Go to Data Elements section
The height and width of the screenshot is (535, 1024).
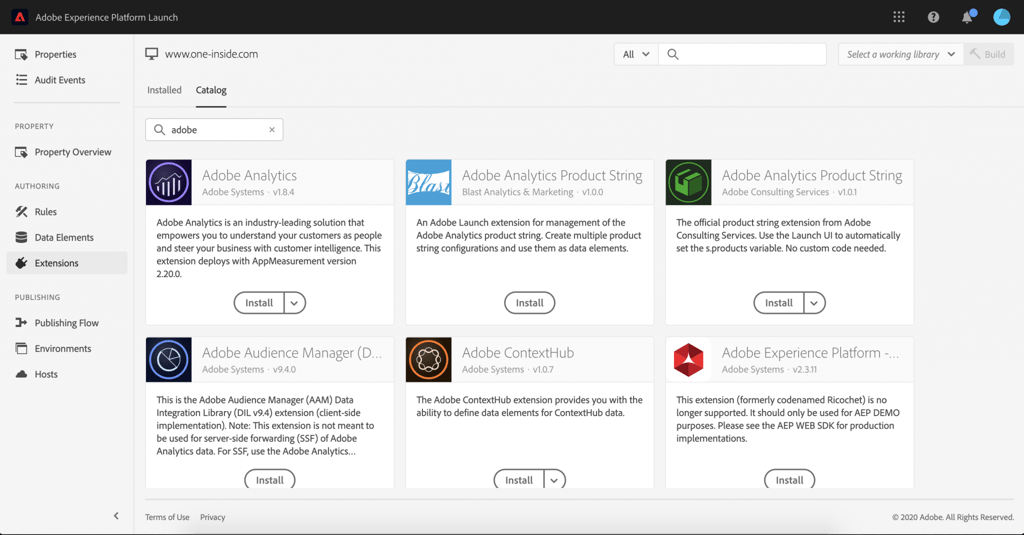(x=64, y=237)
